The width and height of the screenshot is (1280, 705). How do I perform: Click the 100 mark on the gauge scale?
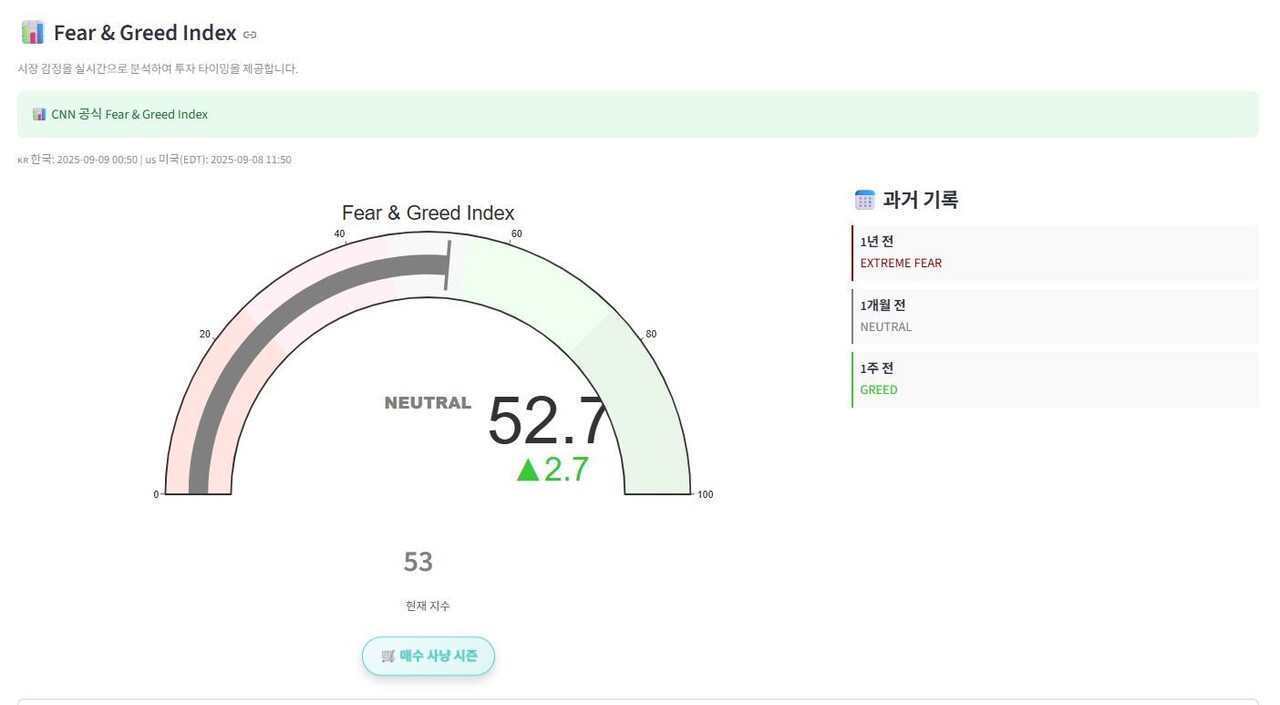(x=705, y=493)
